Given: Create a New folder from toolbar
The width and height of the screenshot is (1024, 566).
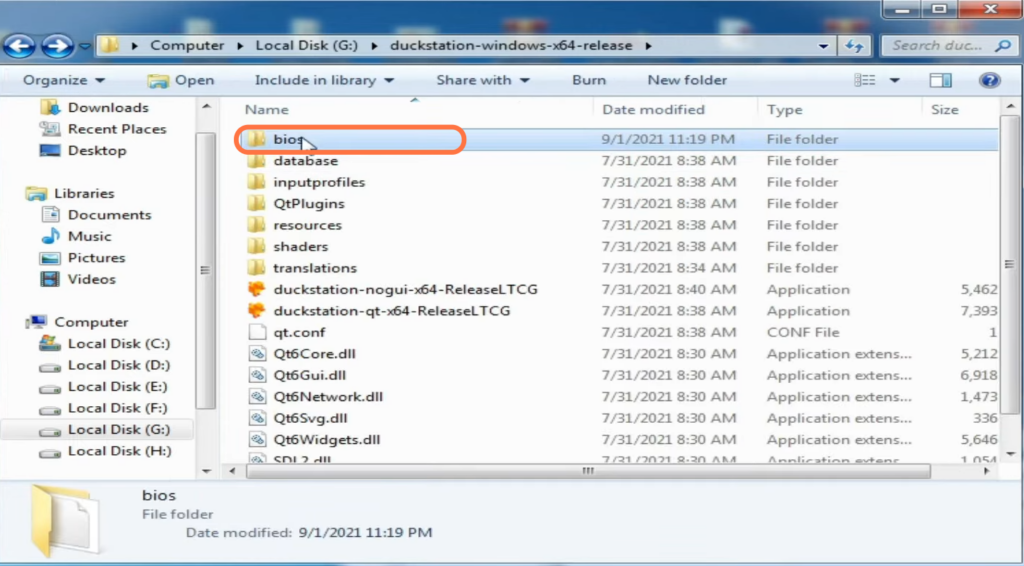Looking at the screenshot, I should pyautogui.click(x=687, y=80).
